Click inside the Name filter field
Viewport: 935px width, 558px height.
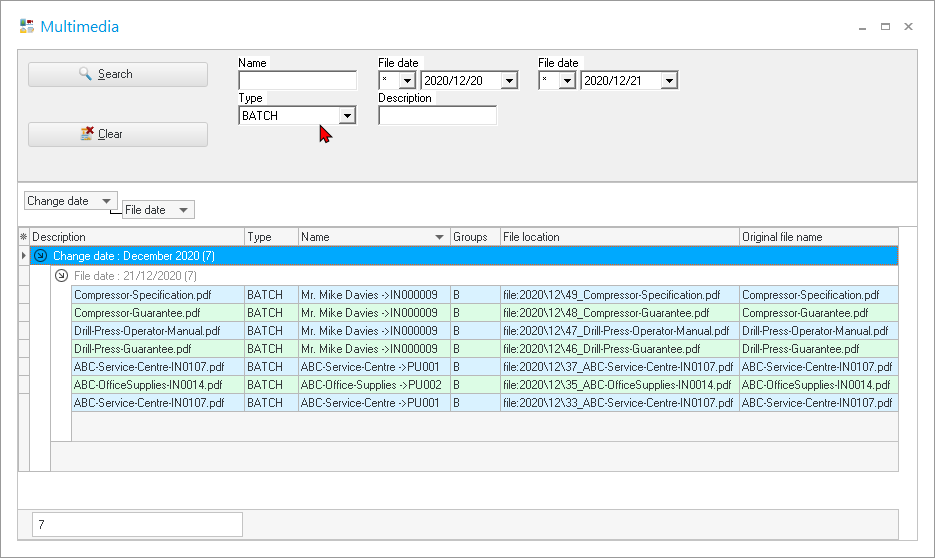click(297, 81)
